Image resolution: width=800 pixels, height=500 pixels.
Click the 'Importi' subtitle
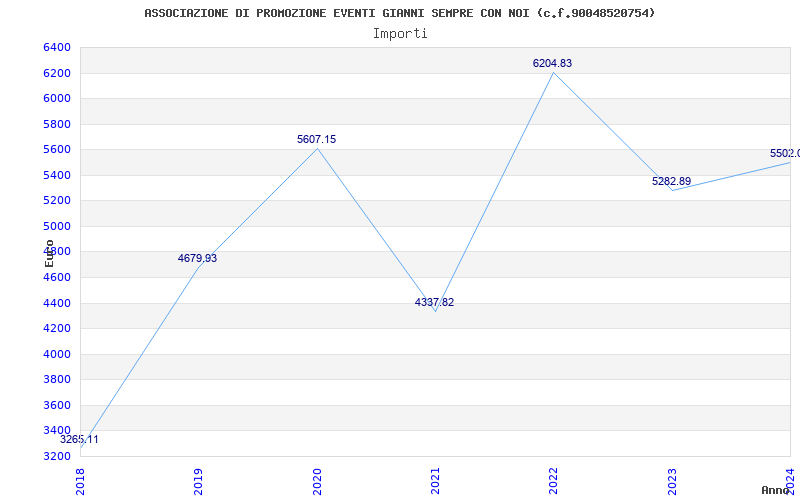pyautogui.click(x=400, y=34)
